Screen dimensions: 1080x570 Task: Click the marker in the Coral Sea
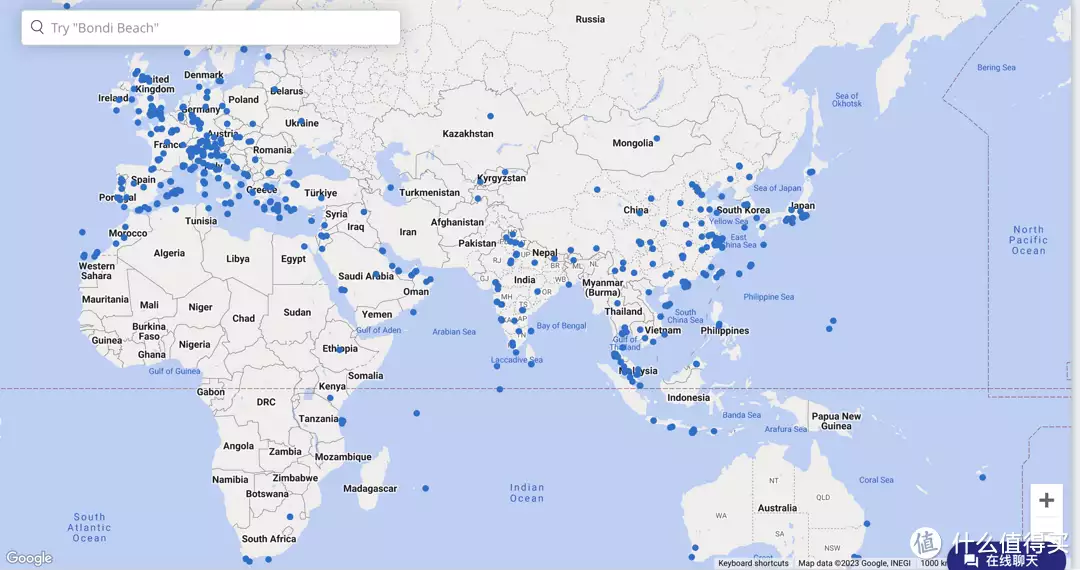click(983, 477)
